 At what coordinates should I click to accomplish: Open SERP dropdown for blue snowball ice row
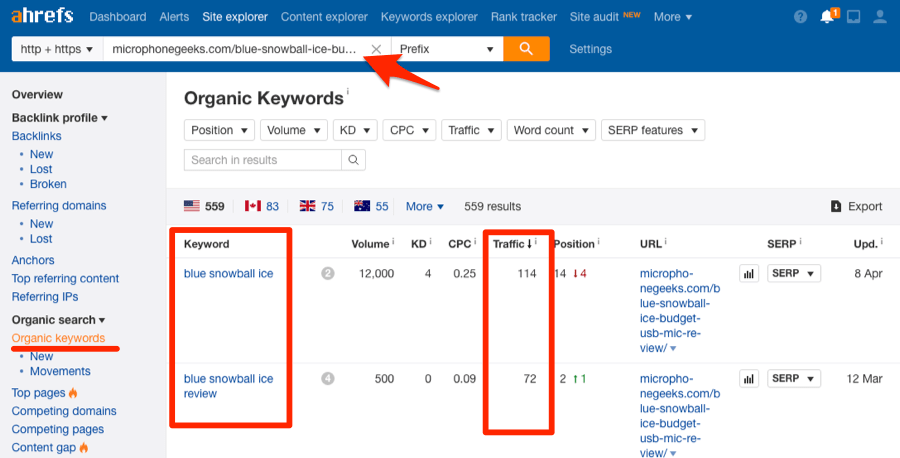pos(794,273)
